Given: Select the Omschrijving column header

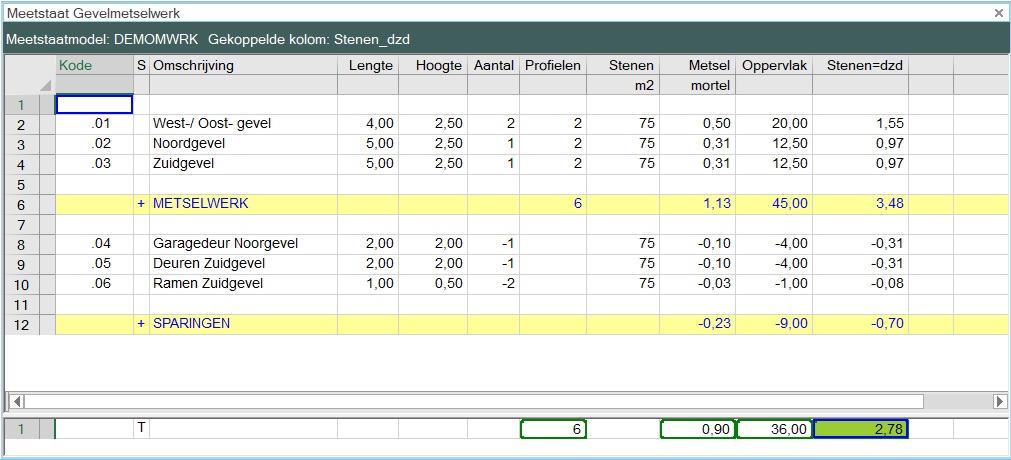Looking at the screenshot, I should [242, 66].
